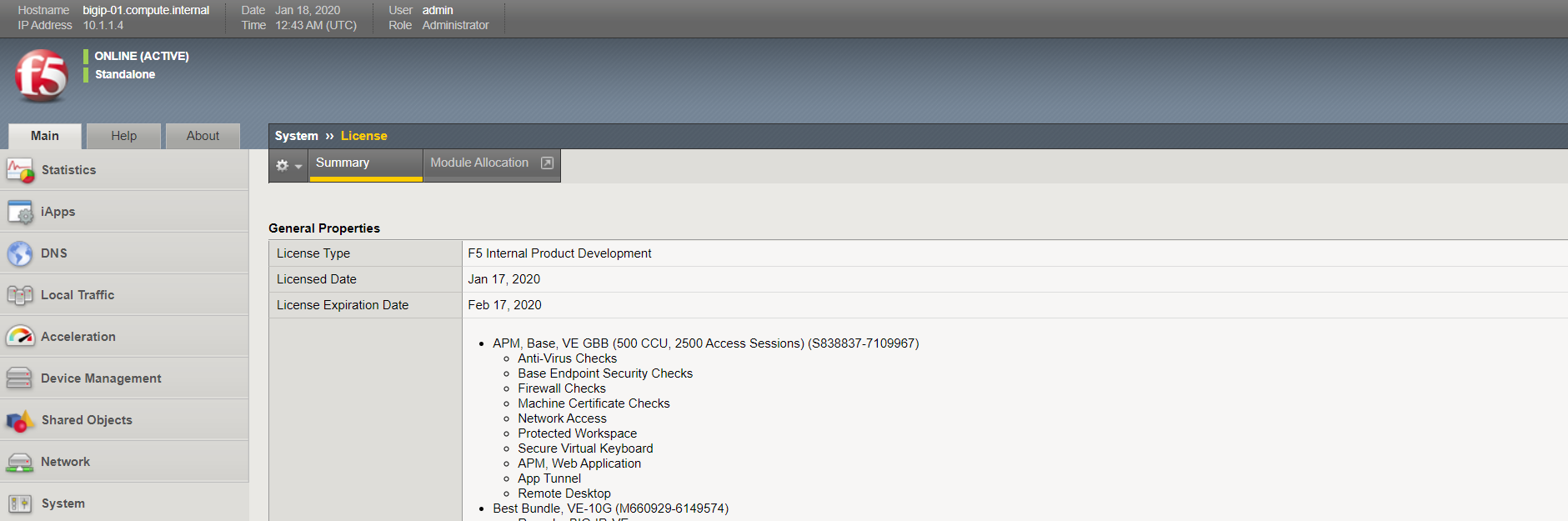Image resolution: width=1568 pixels, height=521 pixels.
Task: Open the Help tab
Action: (124, 136)
